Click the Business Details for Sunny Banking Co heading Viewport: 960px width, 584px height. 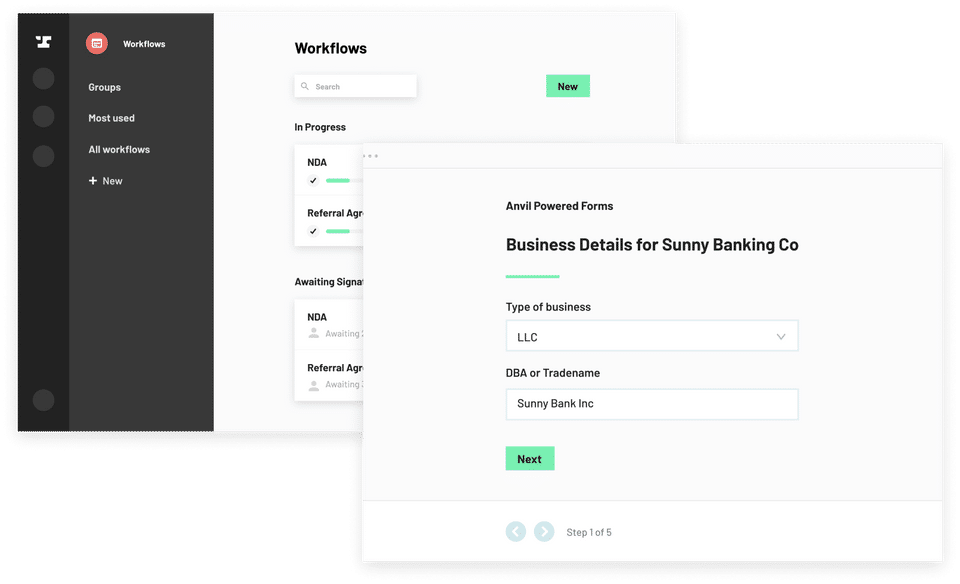point(651,245)
